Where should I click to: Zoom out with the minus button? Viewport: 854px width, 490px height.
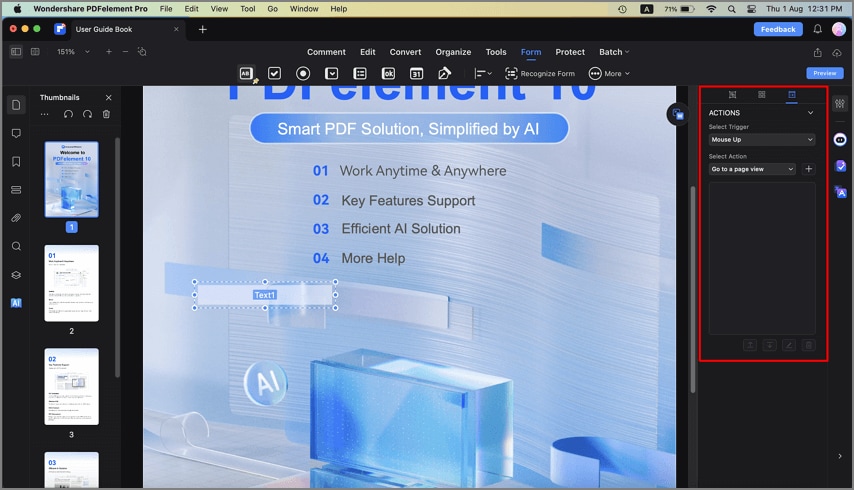coord(125,52)
